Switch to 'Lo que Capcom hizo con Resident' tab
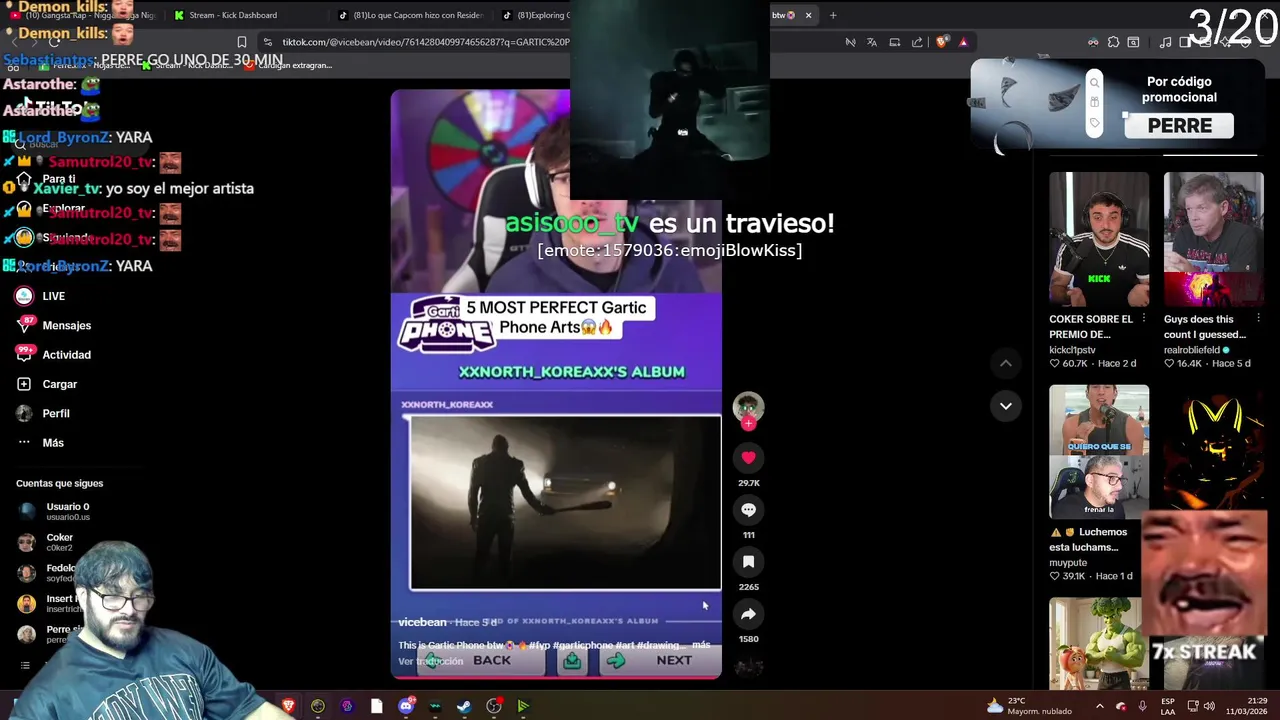The height and width of the screenshot is (720, 1280). 410,15
